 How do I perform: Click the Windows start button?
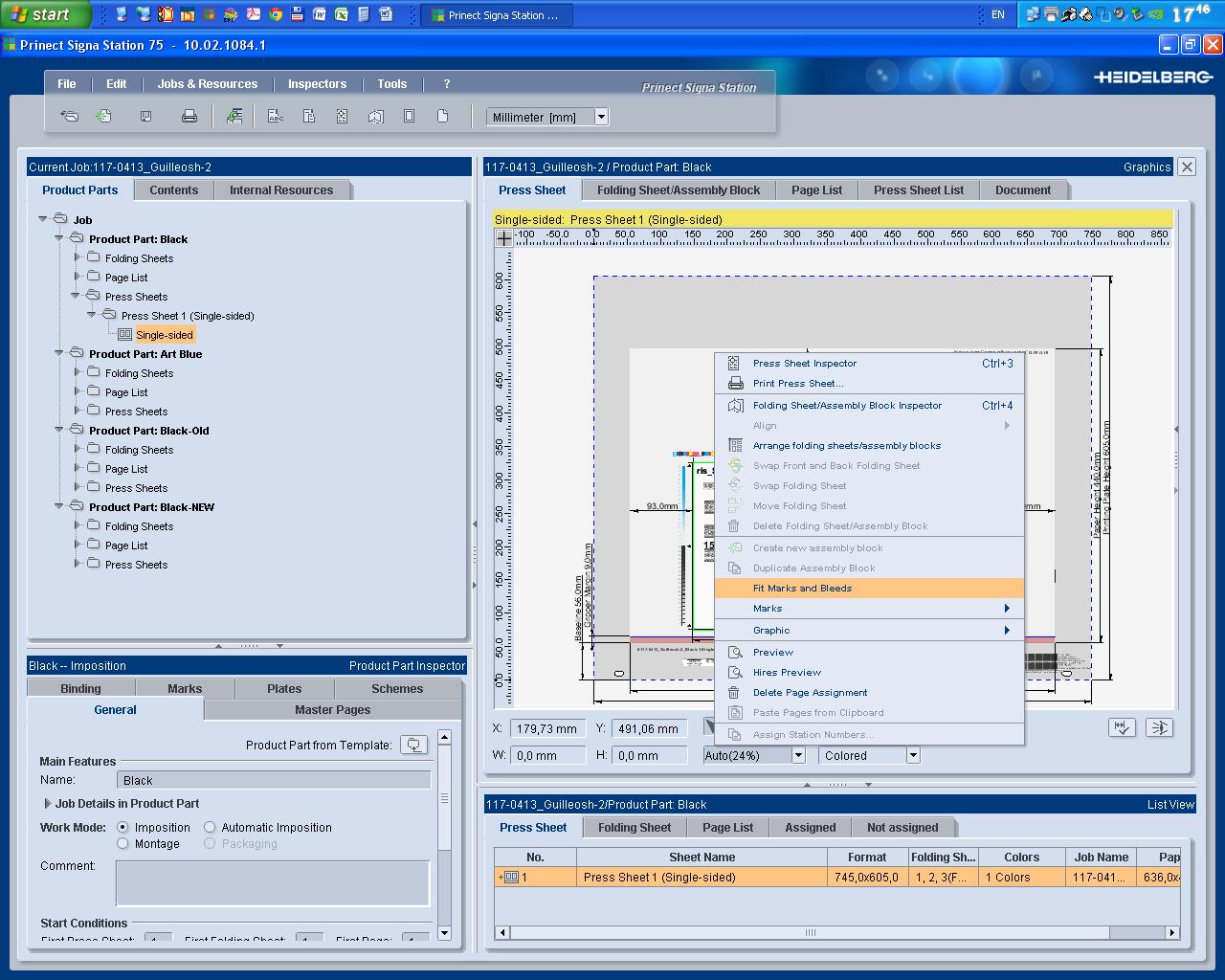[44, 14]
